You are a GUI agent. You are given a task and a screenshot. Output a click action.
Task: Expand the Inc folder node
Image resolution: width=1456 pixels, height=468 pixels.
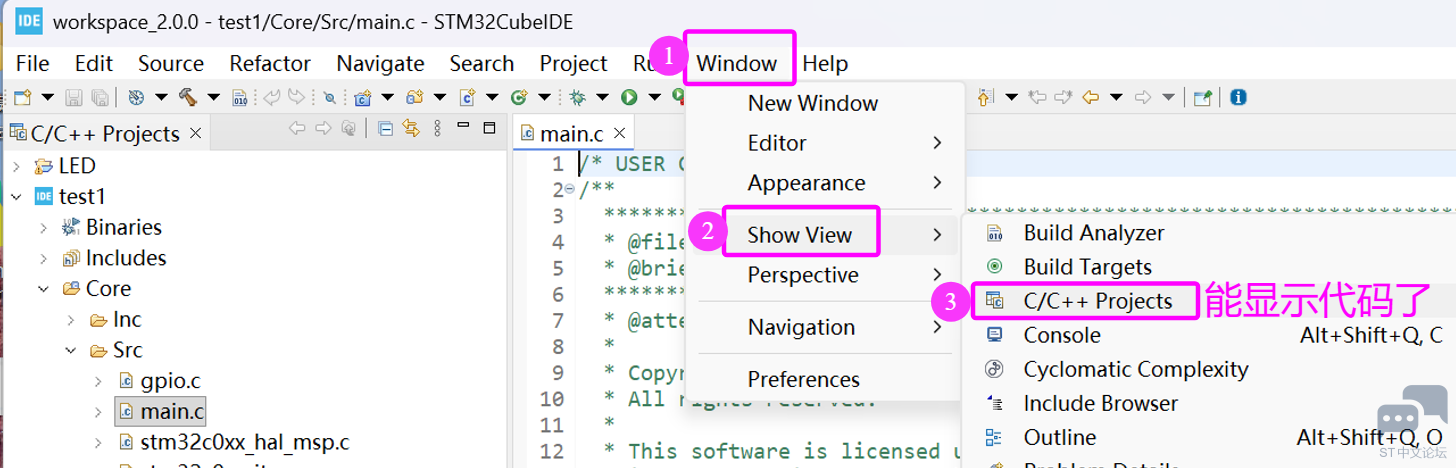70,320
